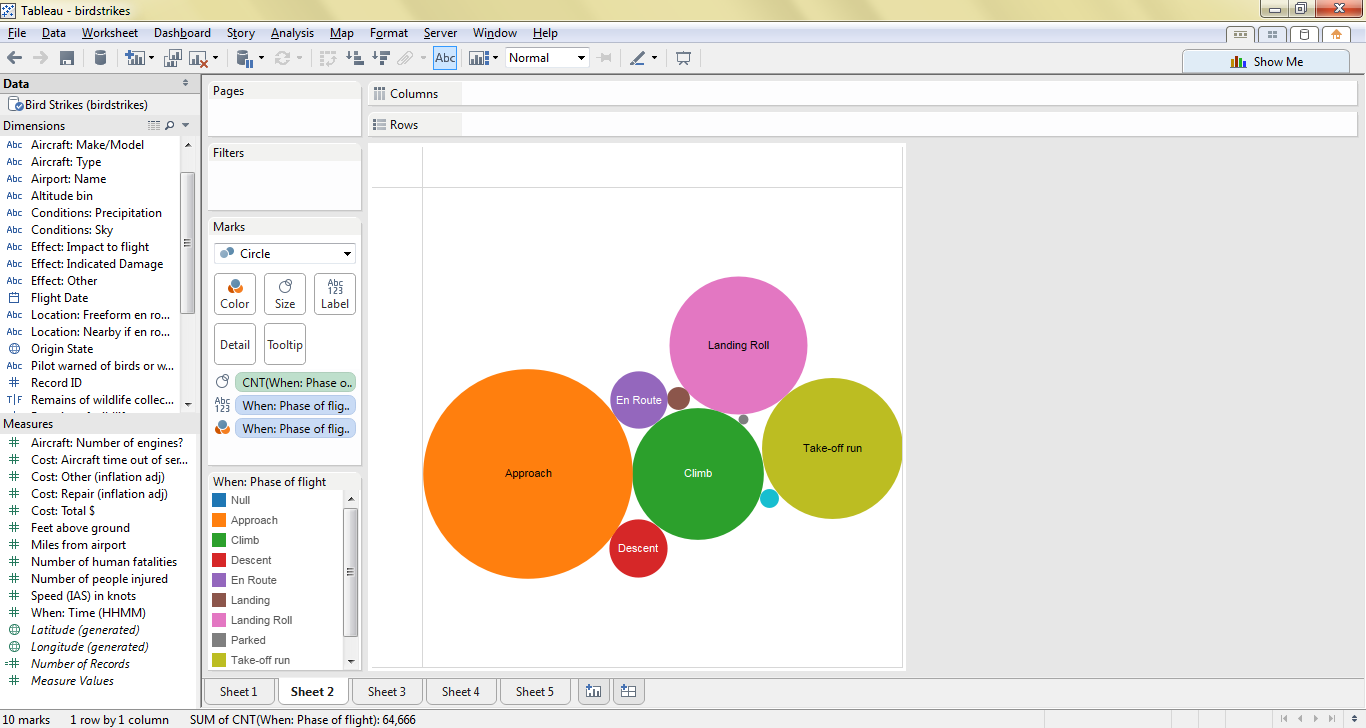Screen dimensions: 1366x728
Task: Click the Duplicate Sheet toolbar icon
Action: (x=173, y=58)
